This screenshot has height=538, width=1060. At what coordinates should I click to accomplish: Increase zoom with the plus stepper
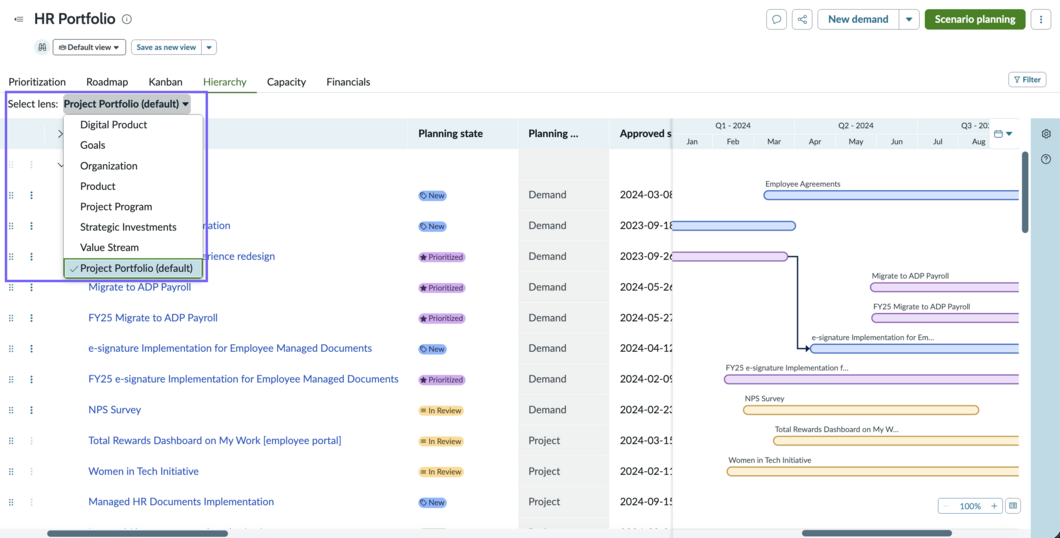point(994,506)
